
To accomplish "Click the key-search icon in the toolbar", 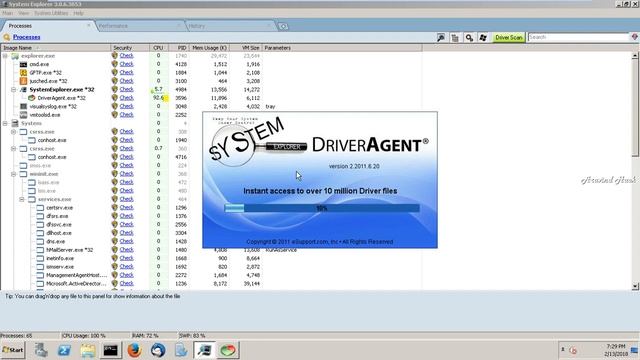I will point(469,38).
